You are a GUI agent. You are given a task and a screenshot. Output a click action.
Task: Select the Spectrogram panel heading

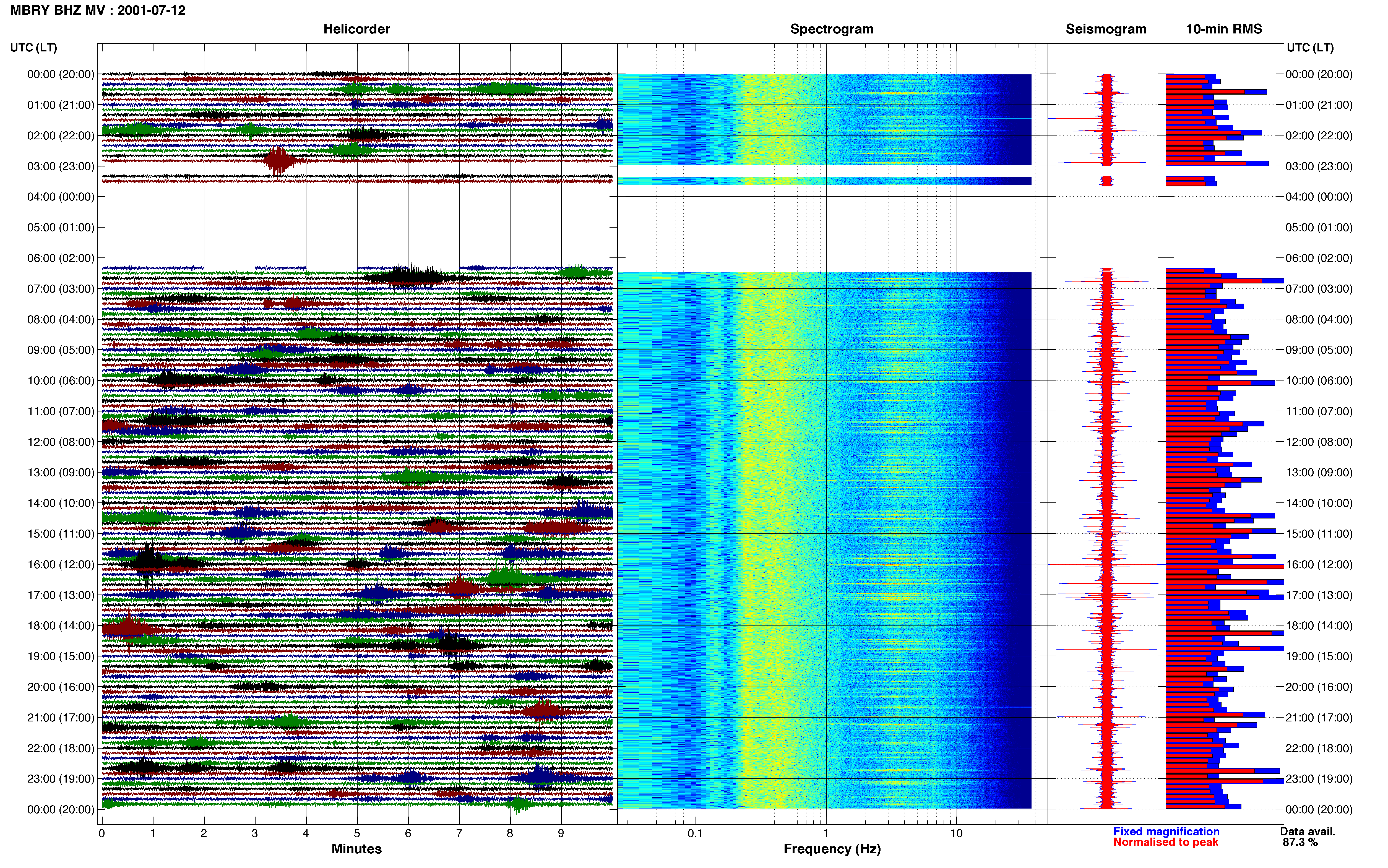(x=832, y=29)
